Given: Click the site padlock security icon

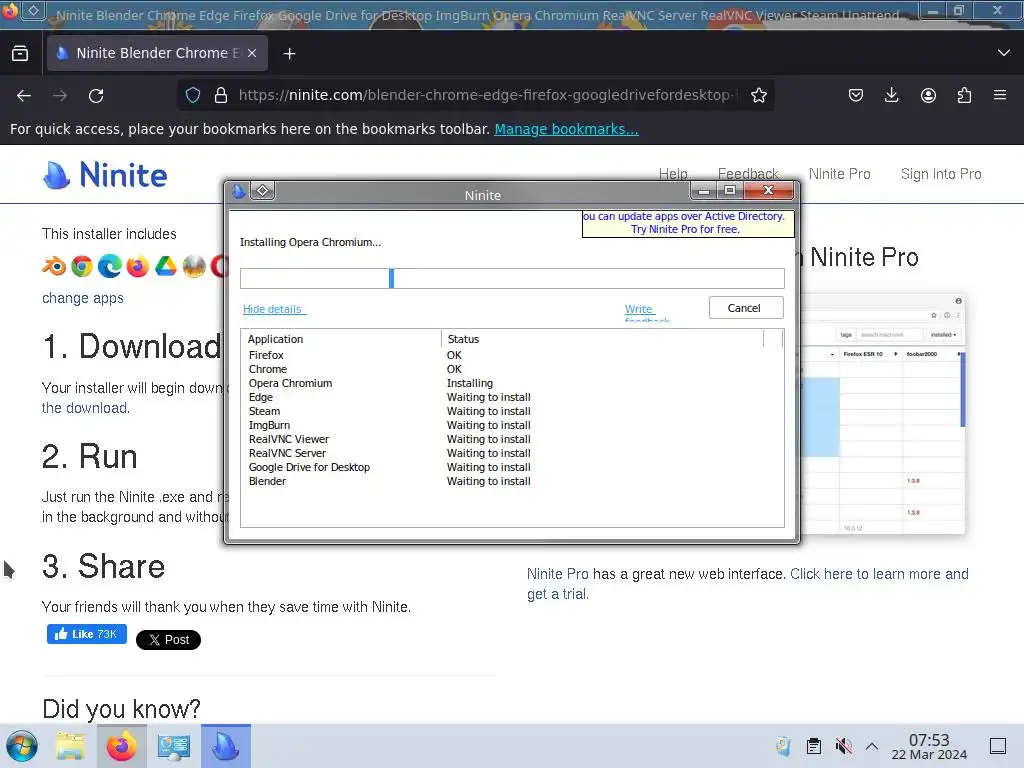Looking at the screenshot, I should (x=221, y=95).
